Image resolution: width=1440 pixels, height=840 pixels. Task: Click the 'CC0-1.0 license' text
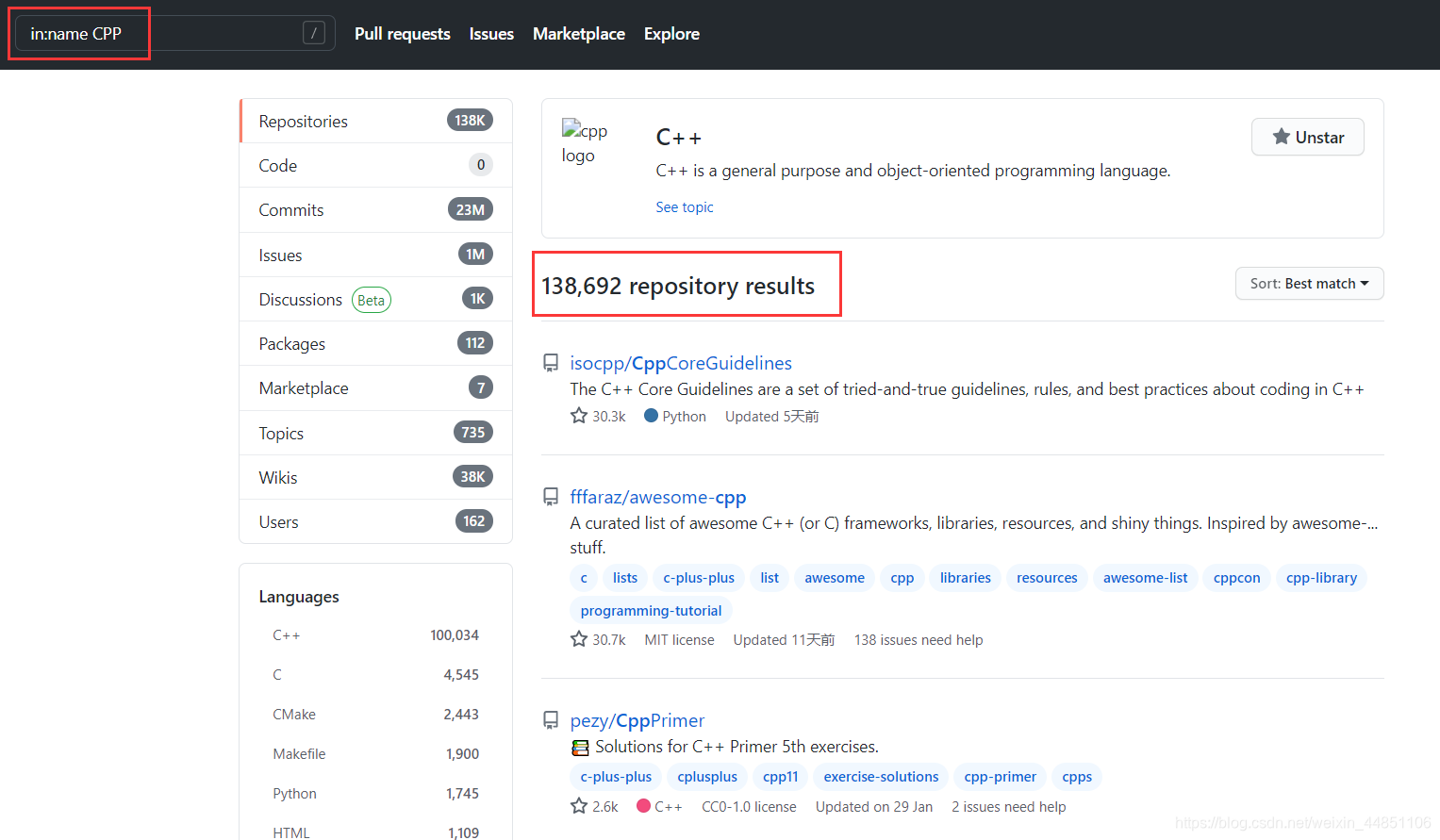click(x=749, y=807)
